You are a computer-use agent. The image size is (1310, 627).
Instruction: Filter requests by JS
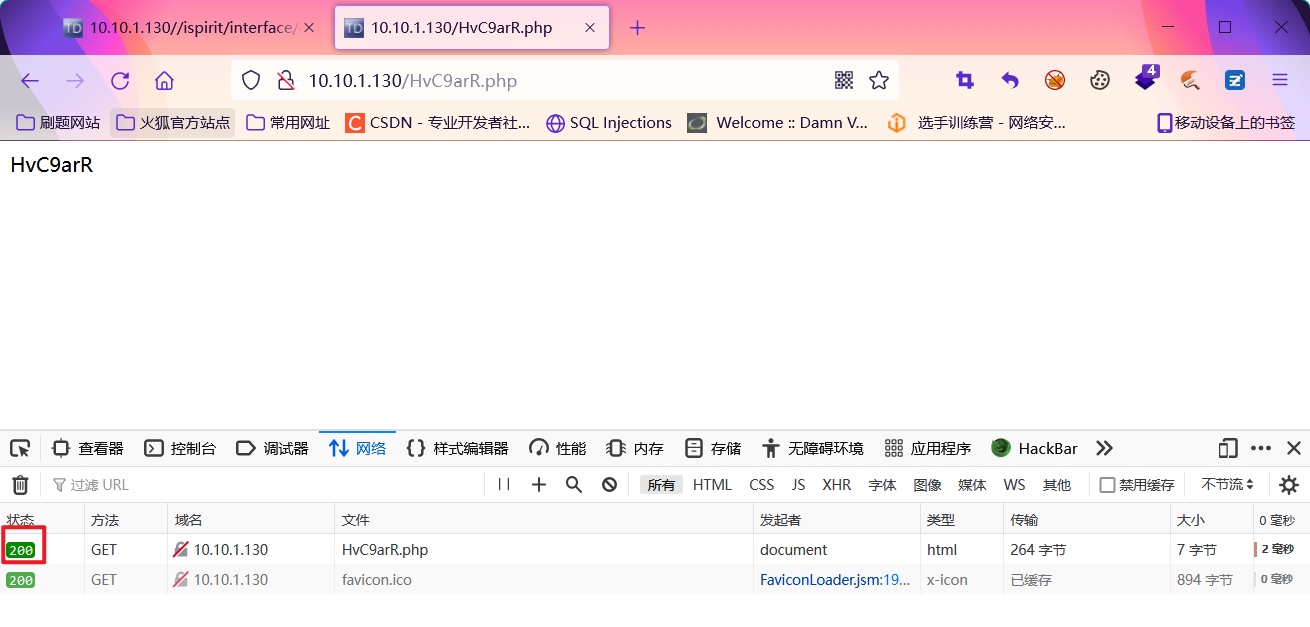point(798,485)
